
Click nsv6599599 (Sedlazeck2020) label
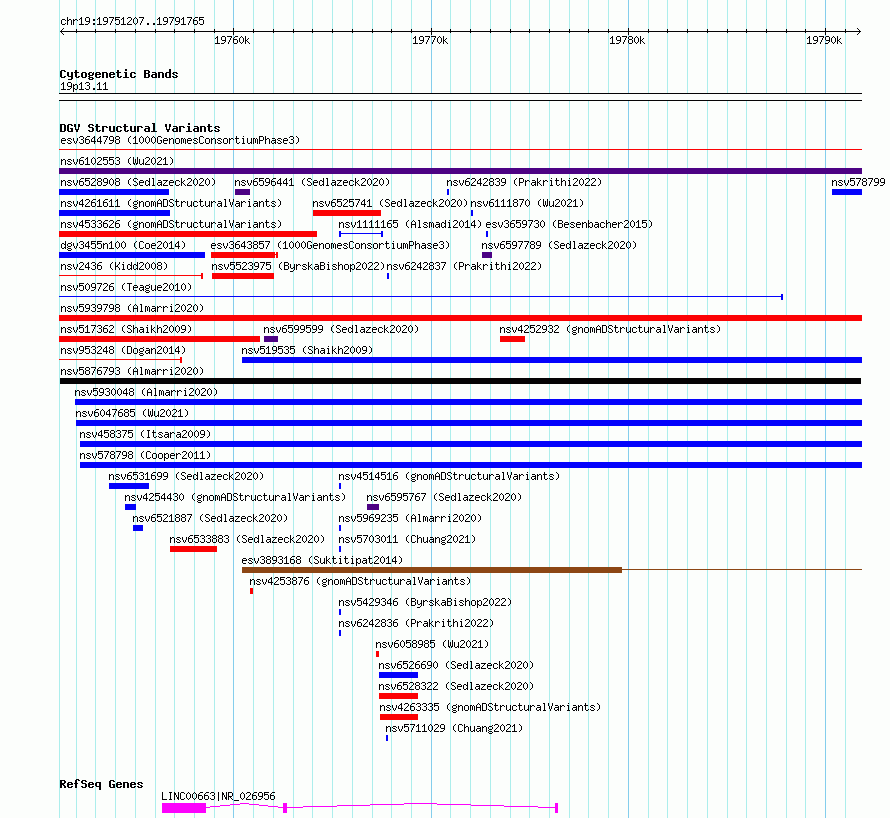pyautogui.click(x=341, y=329)
